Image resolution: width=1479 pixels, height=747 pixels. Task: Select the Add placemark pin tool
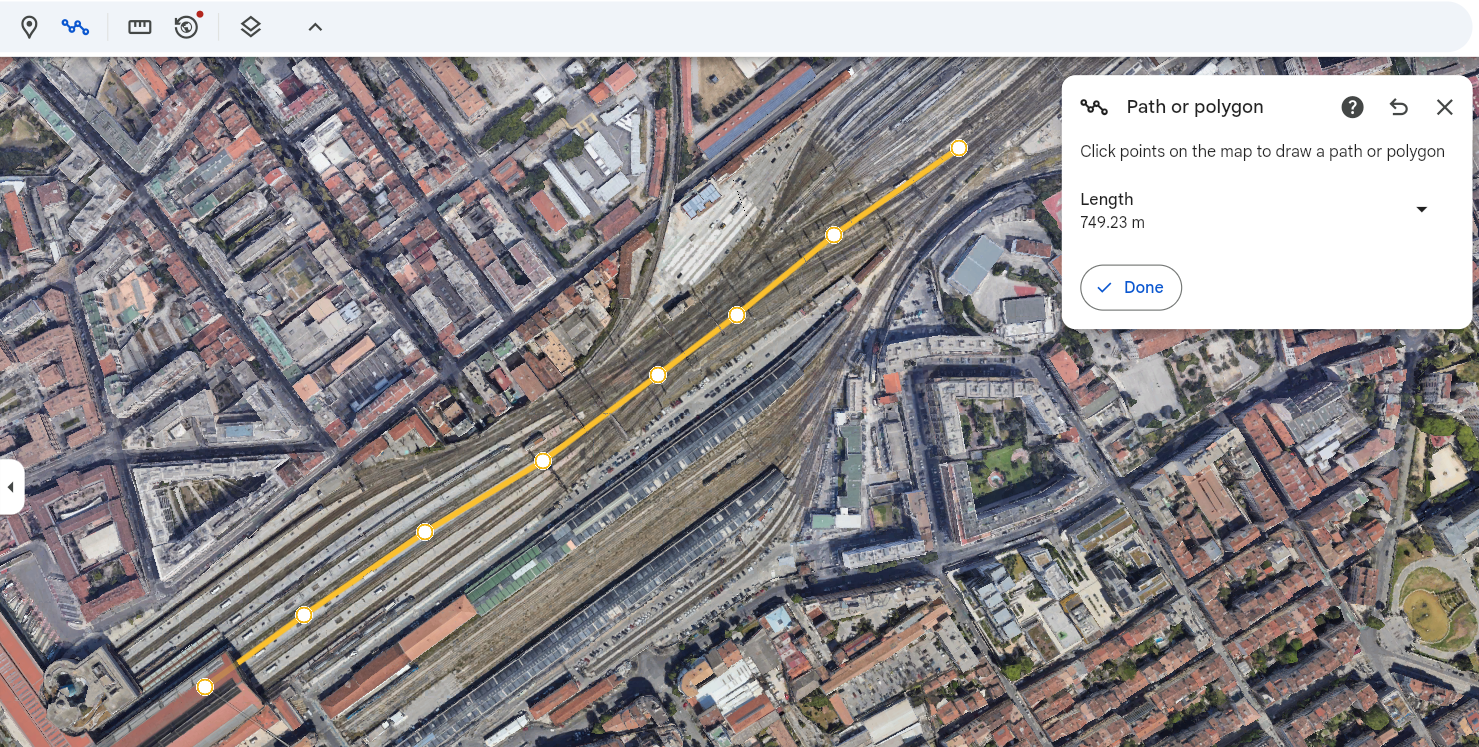pyautogui.click(x=29, y=27)
